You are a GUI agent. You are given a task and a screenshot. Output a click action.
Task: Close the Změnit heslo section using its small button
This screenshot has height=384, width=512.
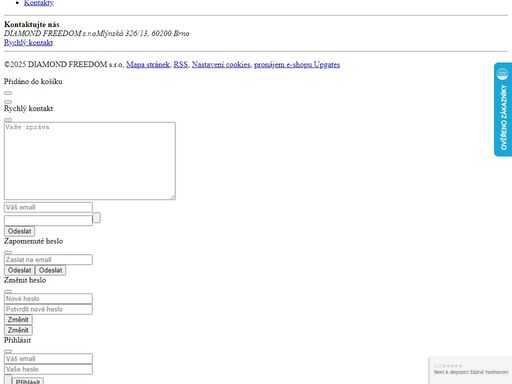[x=8, y=291]
